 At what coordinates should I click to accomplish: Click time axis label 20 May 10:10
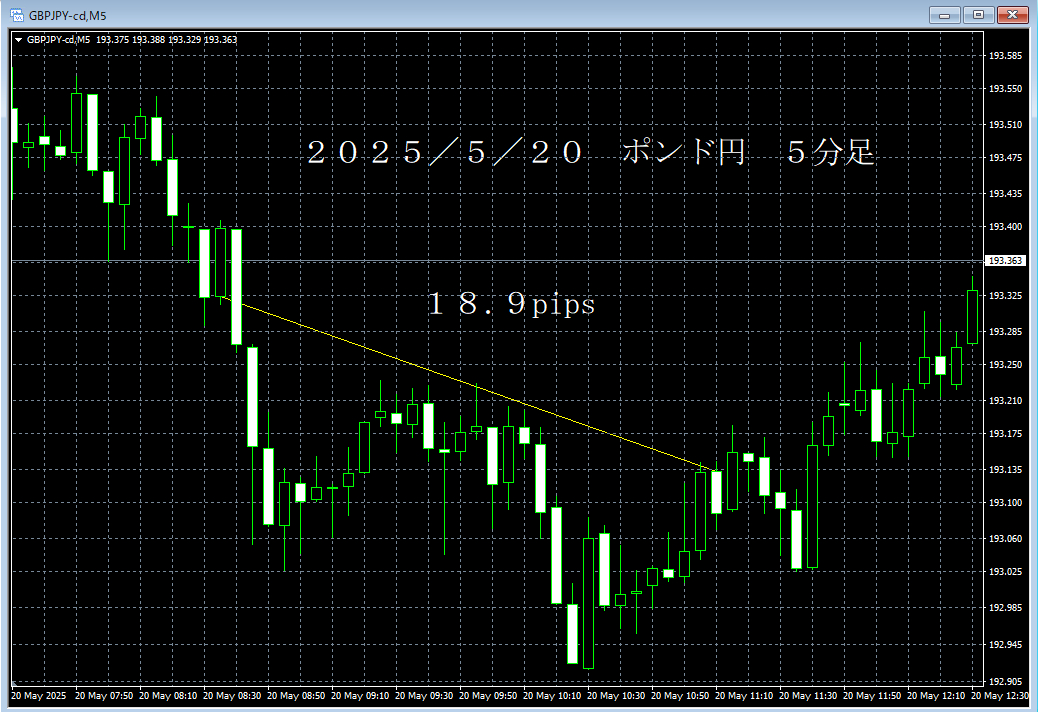click(x=552, y=695)
